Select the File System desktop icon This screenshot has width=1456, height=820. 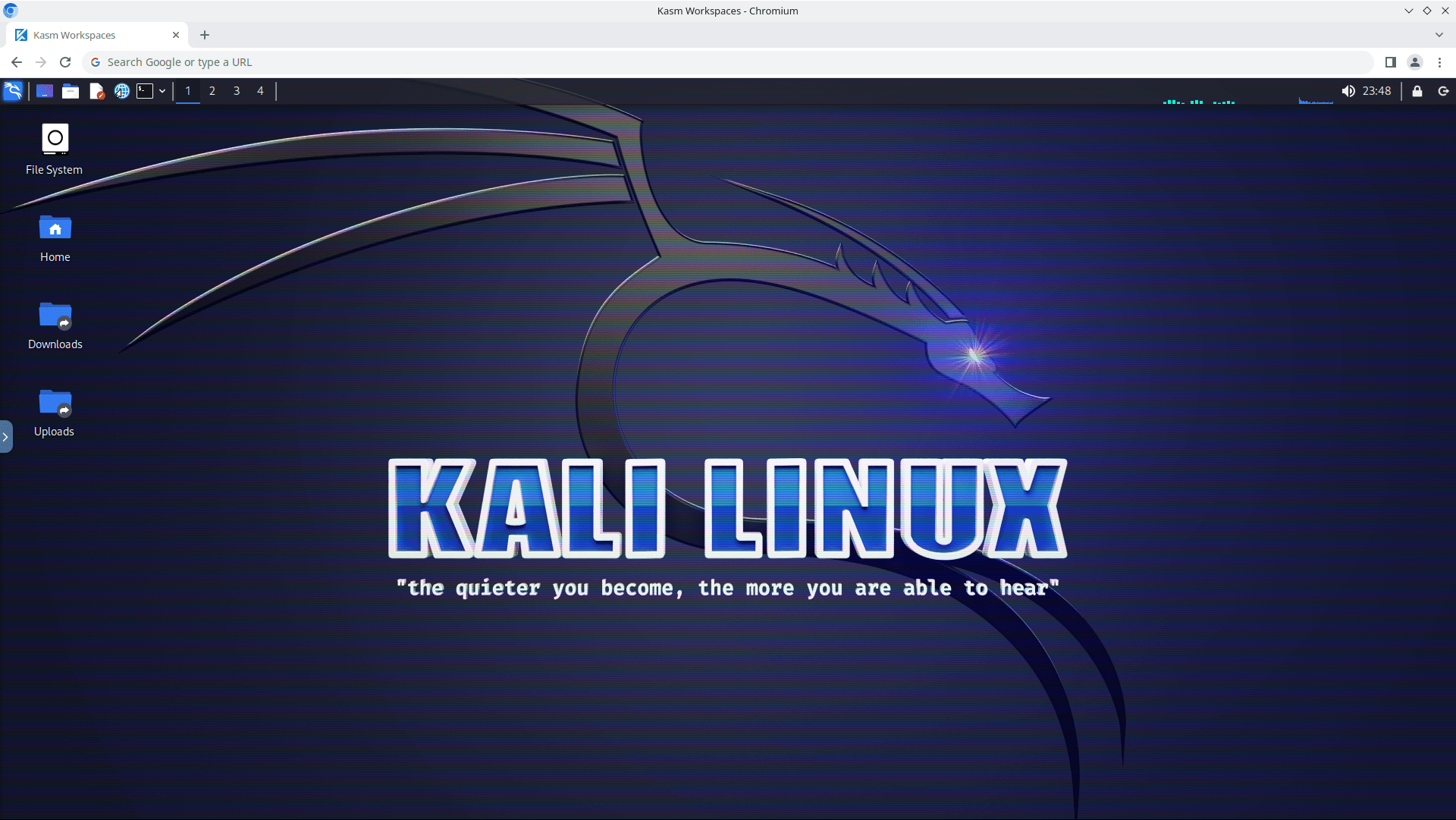(x=55, y=149)
